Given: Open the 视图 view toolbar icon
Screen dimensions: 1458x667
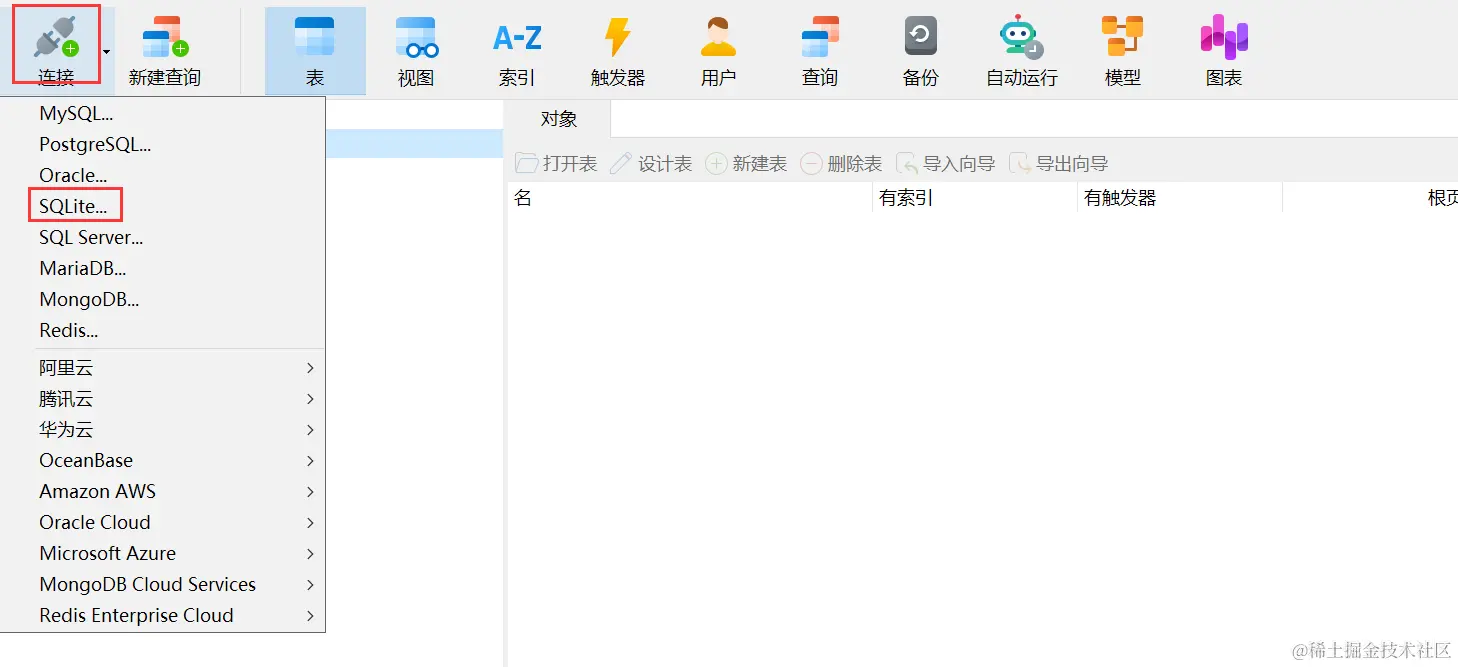Looking at the screenshot, I should 416,38.
